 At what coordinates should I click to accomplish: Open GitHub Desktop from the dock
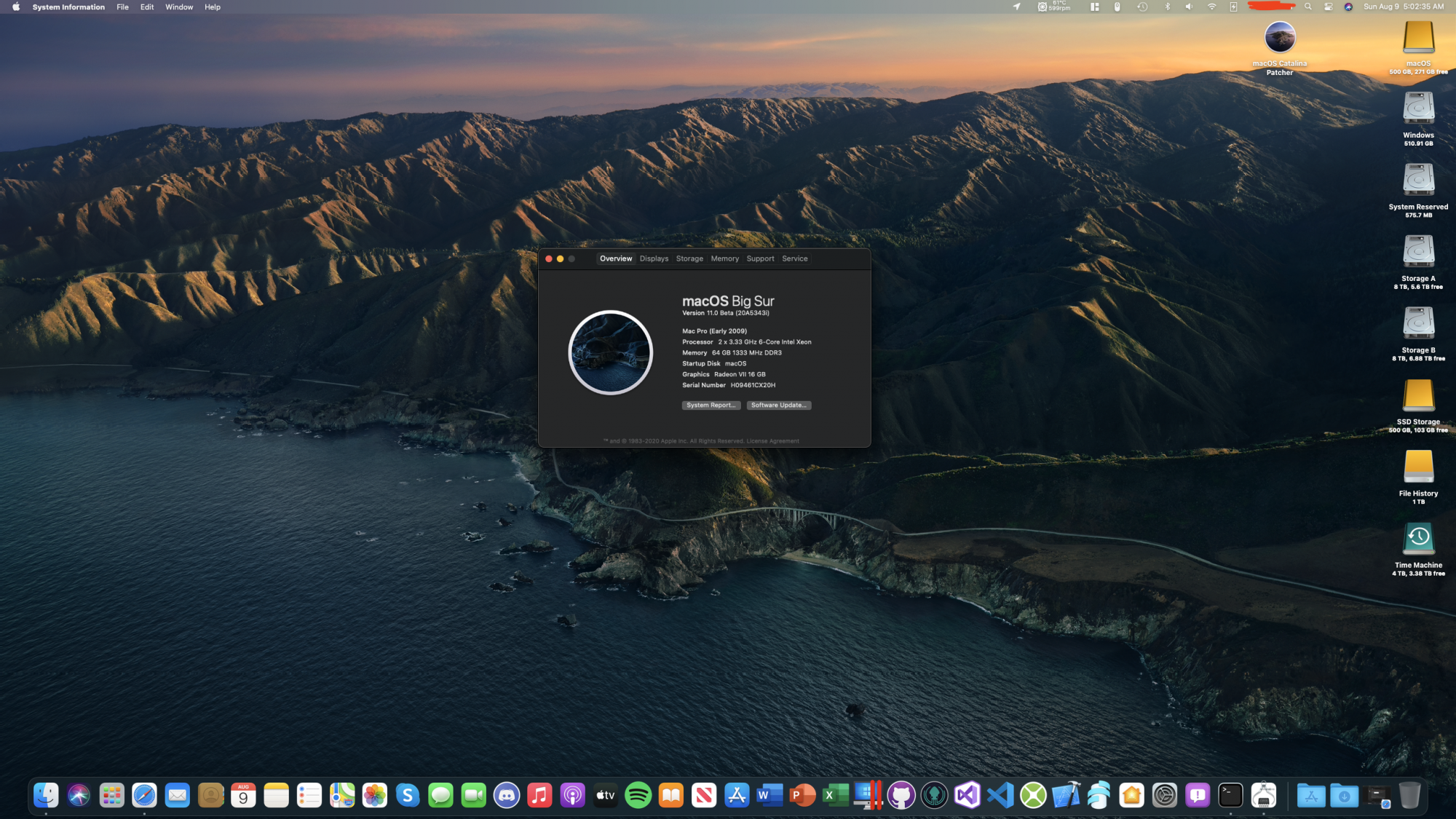click(901, 795)
